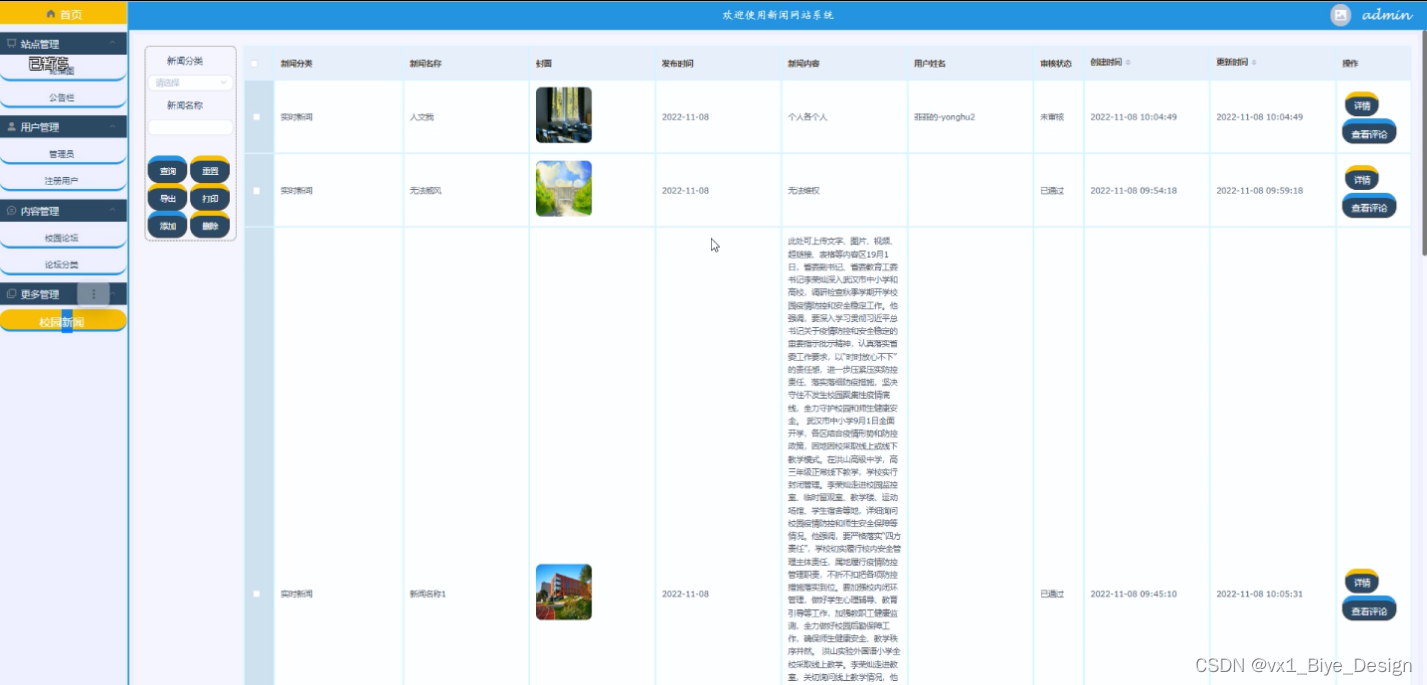
Task: Click 详情 for the 无法抵风 row
Action: pos(1361,178)
